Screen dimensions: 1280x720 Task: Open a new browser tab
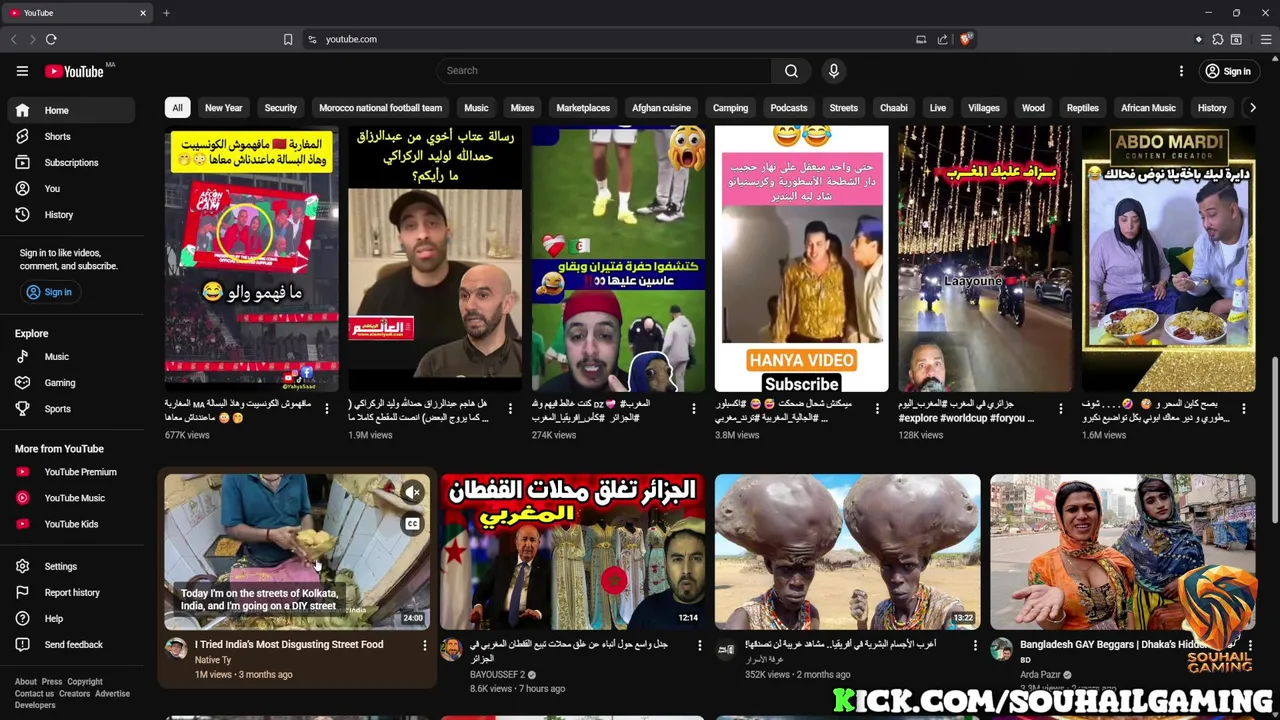(166, 13)
